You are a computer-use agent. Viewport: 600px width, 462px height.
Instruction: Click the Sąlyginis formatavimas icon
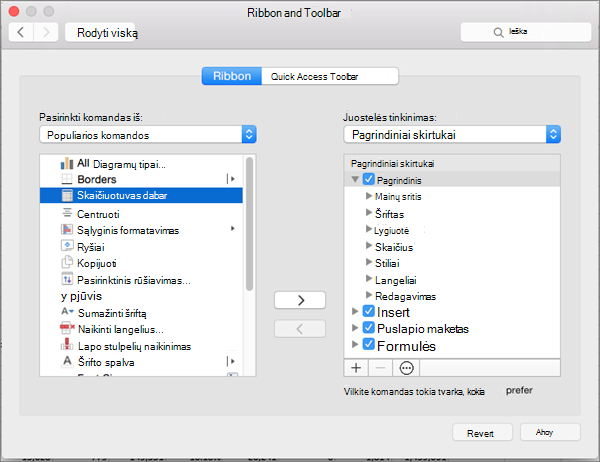[x=67, y=230]
